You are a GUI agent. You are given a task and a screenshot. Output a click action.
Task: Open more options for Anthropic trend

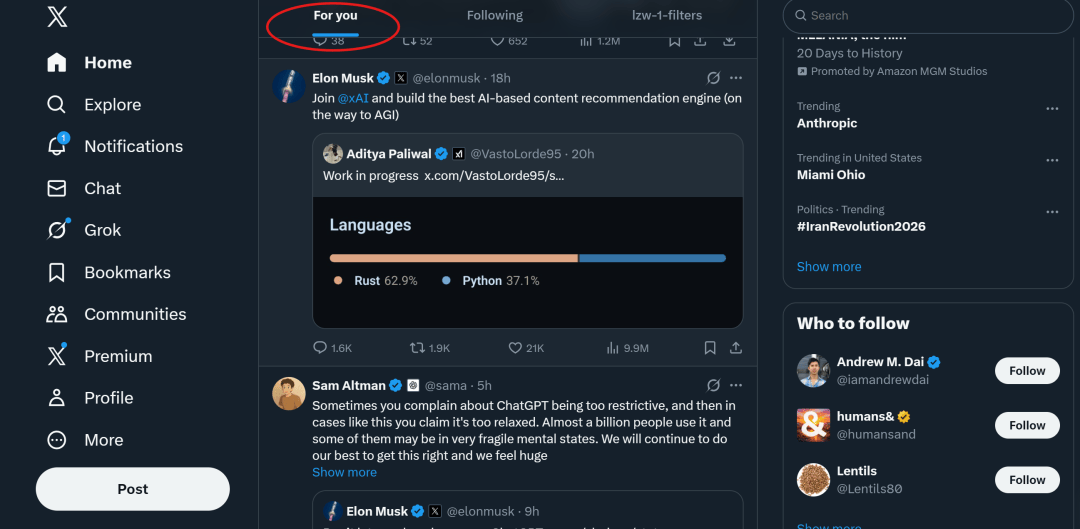tap(1052, 108)
